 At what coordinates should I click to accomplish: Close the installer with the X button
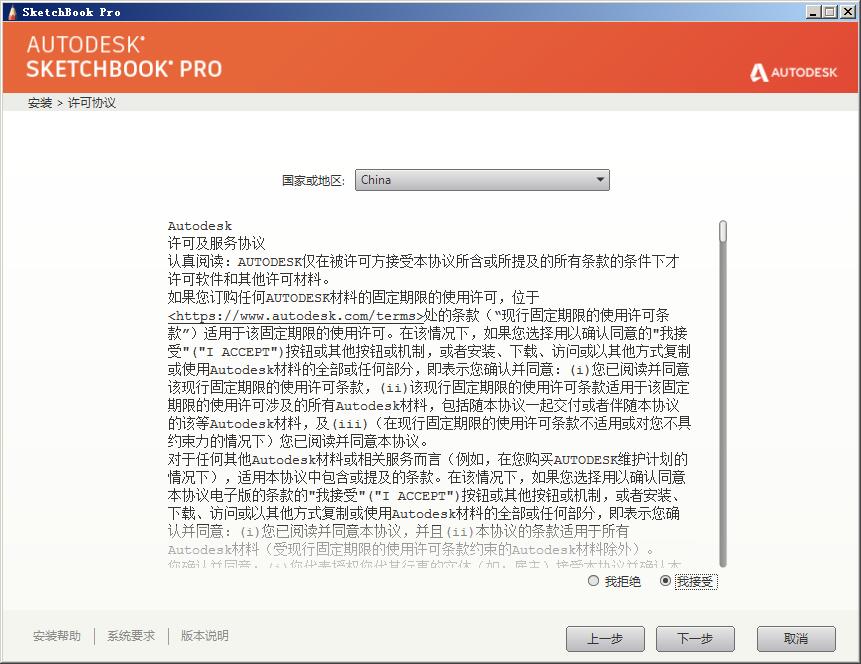pos(848,12)
